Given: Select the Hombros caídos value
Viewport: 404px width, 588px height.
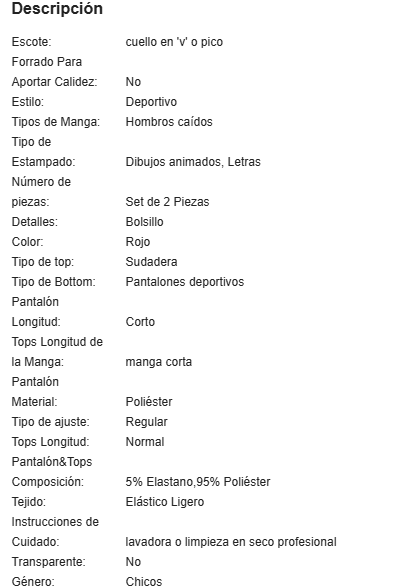Looking at the screenshot, I should click(x=169, y=122).
